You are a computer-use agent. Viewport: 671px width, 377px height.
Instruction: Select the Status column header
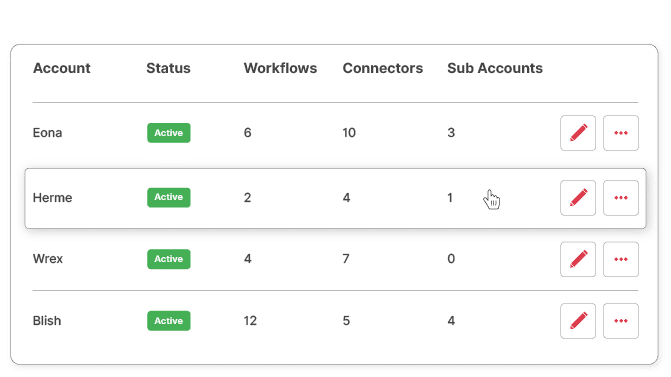click(168, 68)
